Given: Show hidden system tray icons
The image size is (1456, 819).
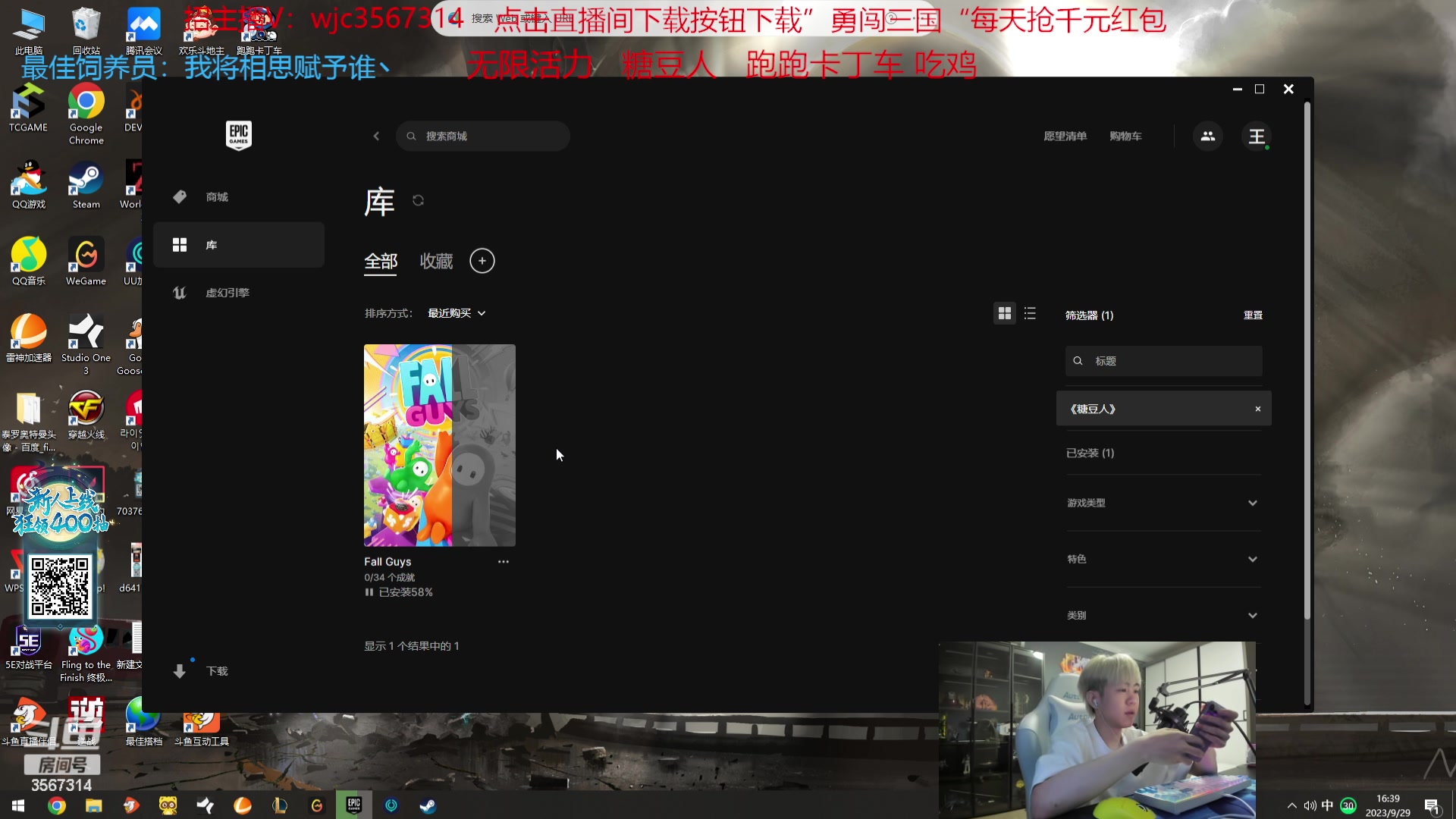Looking at the screenshot, I should pyautogui.click(x=1291, y=805).
